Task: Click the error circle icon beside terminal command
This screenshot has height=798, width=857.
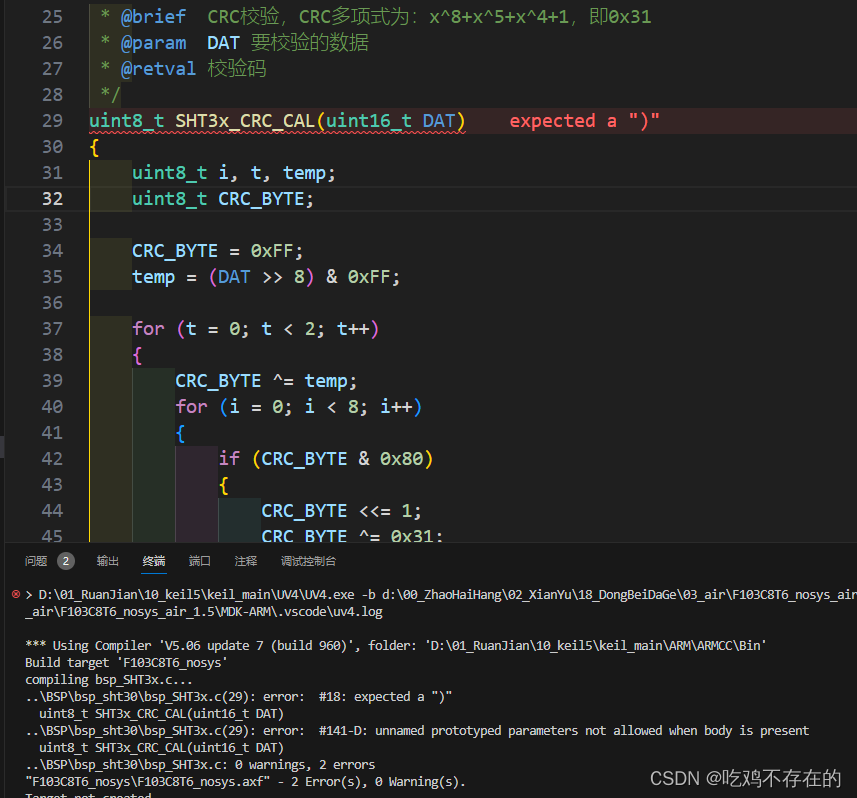Action: (x=15, y=593)
